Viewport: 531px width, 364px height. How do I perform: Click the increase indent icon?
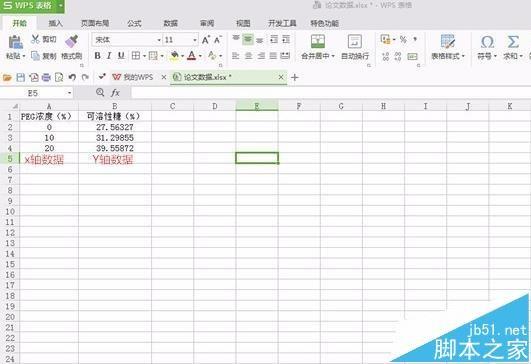(286, 39)
